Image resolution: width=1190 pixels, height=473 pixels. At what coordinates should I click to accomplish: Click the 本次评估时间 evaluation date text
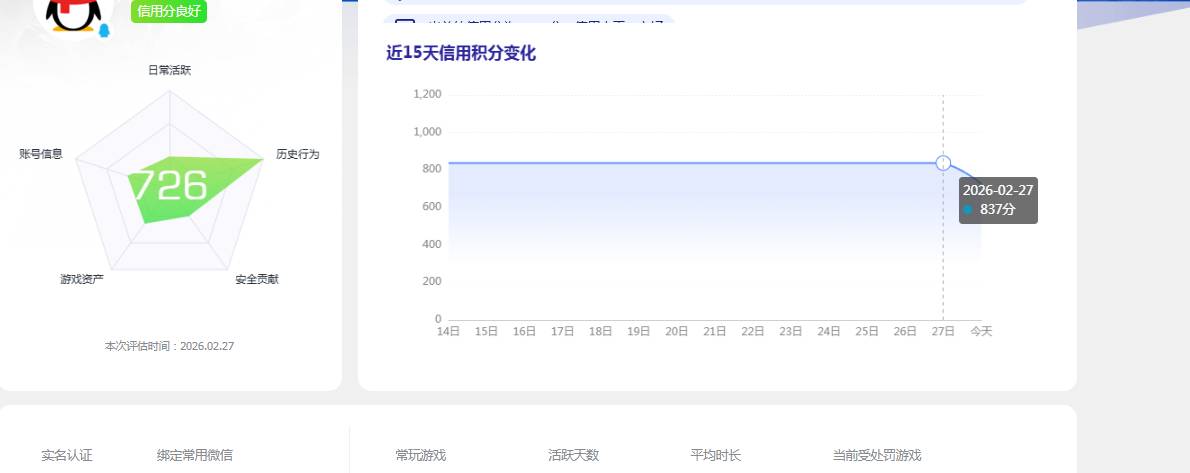[x=169, y=346]
